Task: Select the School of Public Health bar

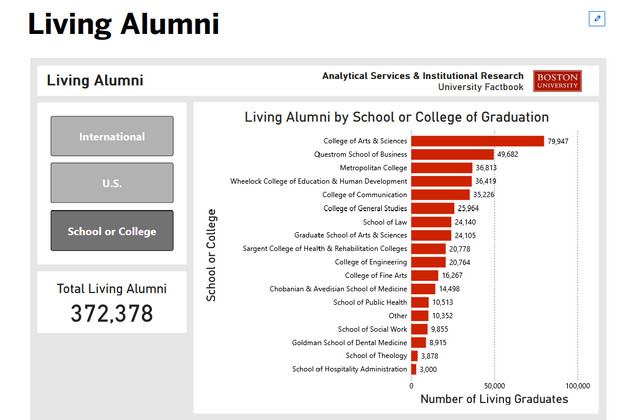Action: (x=420, y=302)
